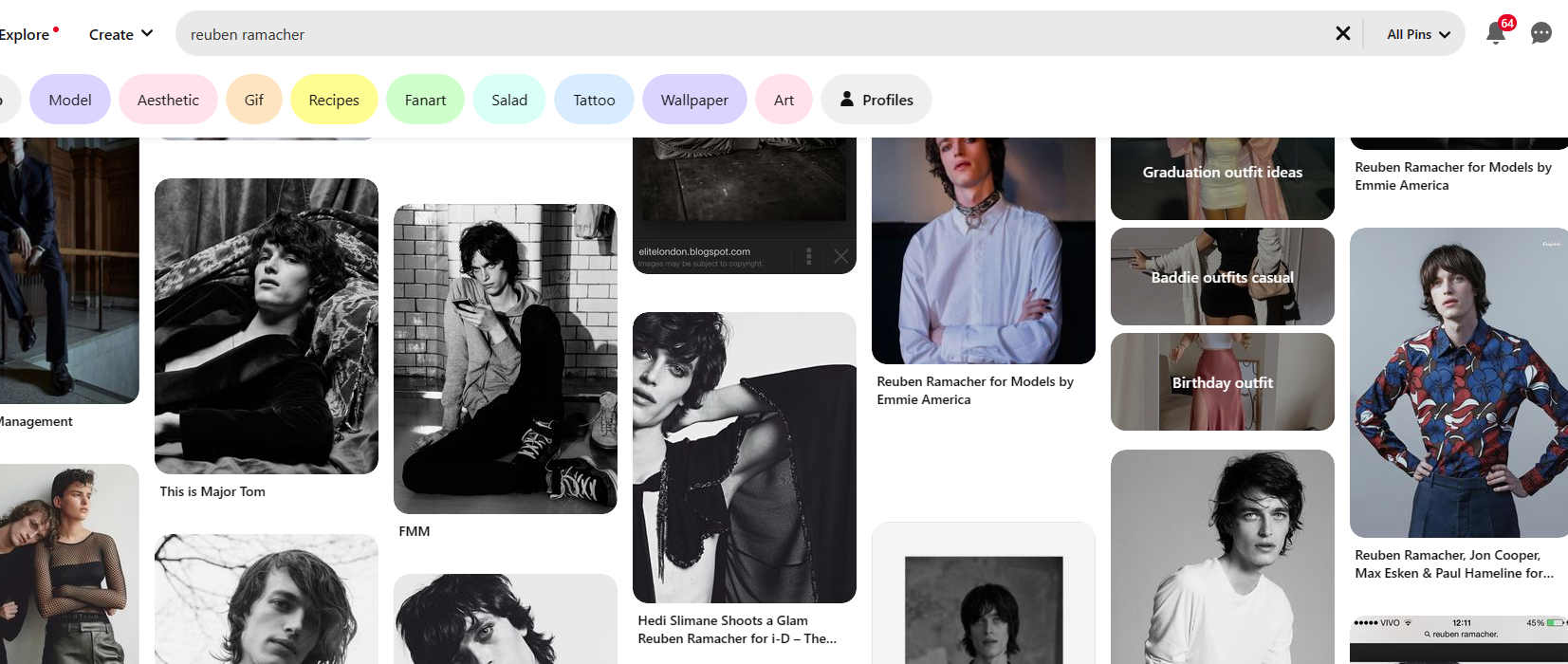Viewport: 1568px width, 664px height.
Task: Filter results by Recipes chip
Action: pos(334,100)
